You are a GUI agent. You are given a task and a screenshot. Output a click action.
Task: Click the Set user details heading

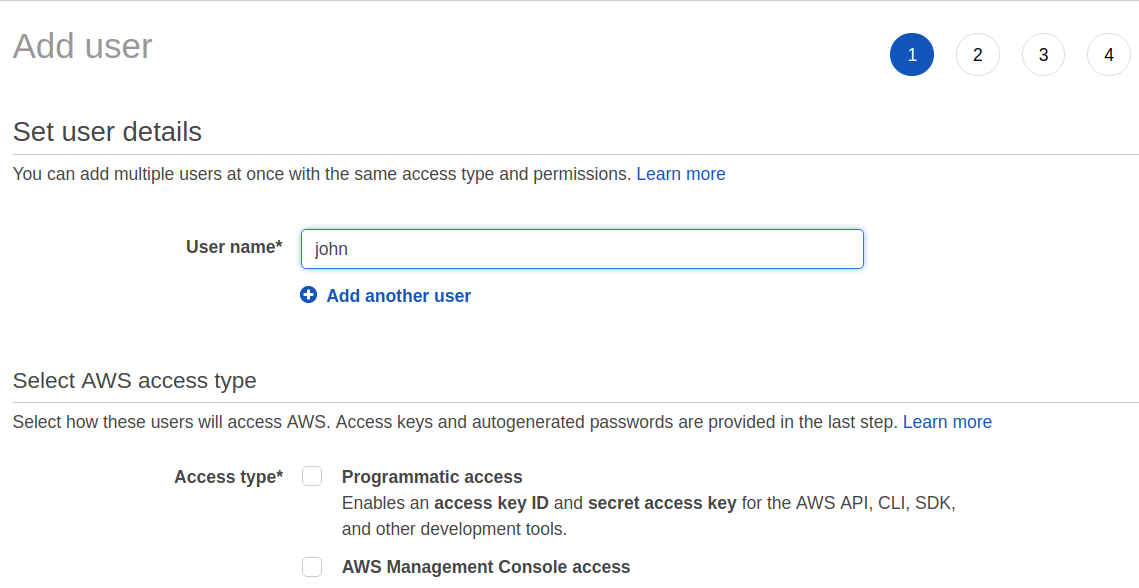pyautogui.click(x=107, y=132)
